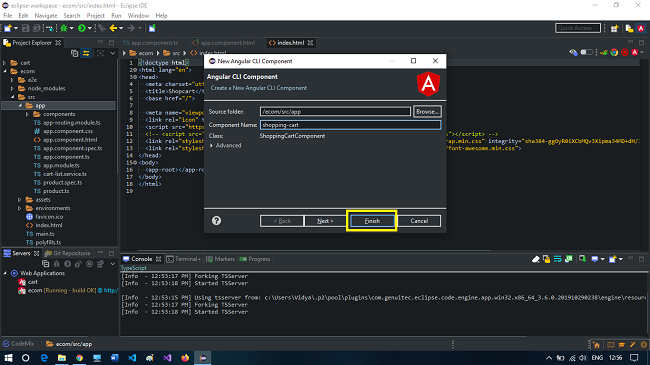Collapse the Web Applications node in Servers
Viewport: 650px width, 365px height.
pyautogui.click(x=5, y=273)
